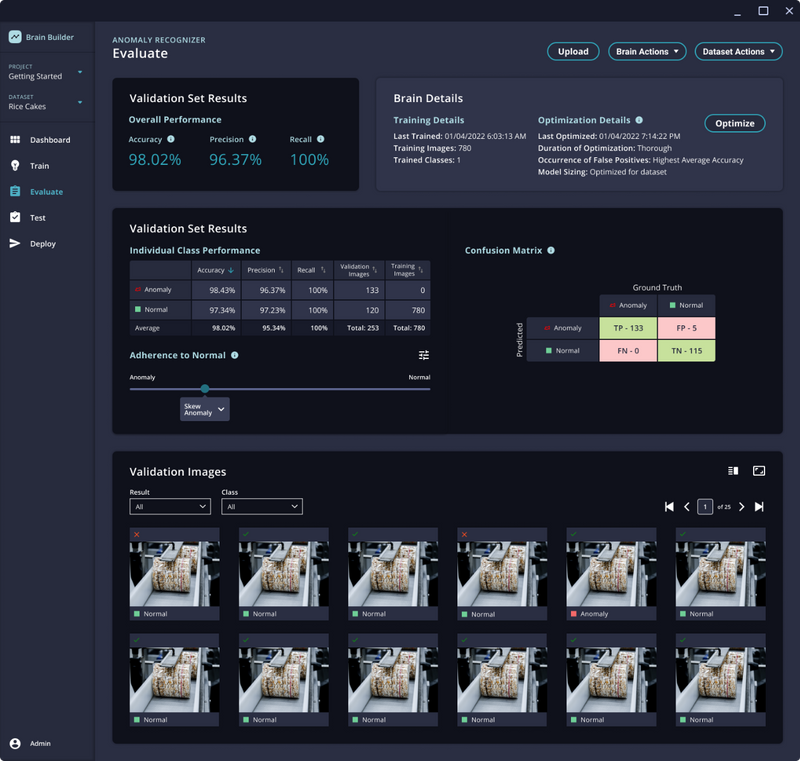This screenshot has height=761, width=800.
Task: Click the Upload button
Action: point(573,51)
